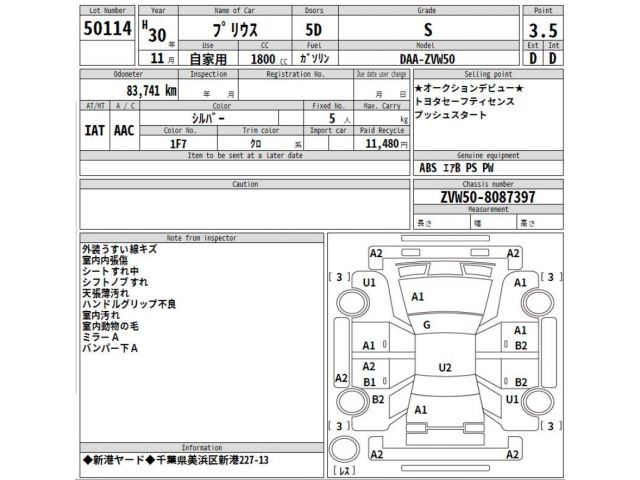Click the month value 11 月

[162, 58]
